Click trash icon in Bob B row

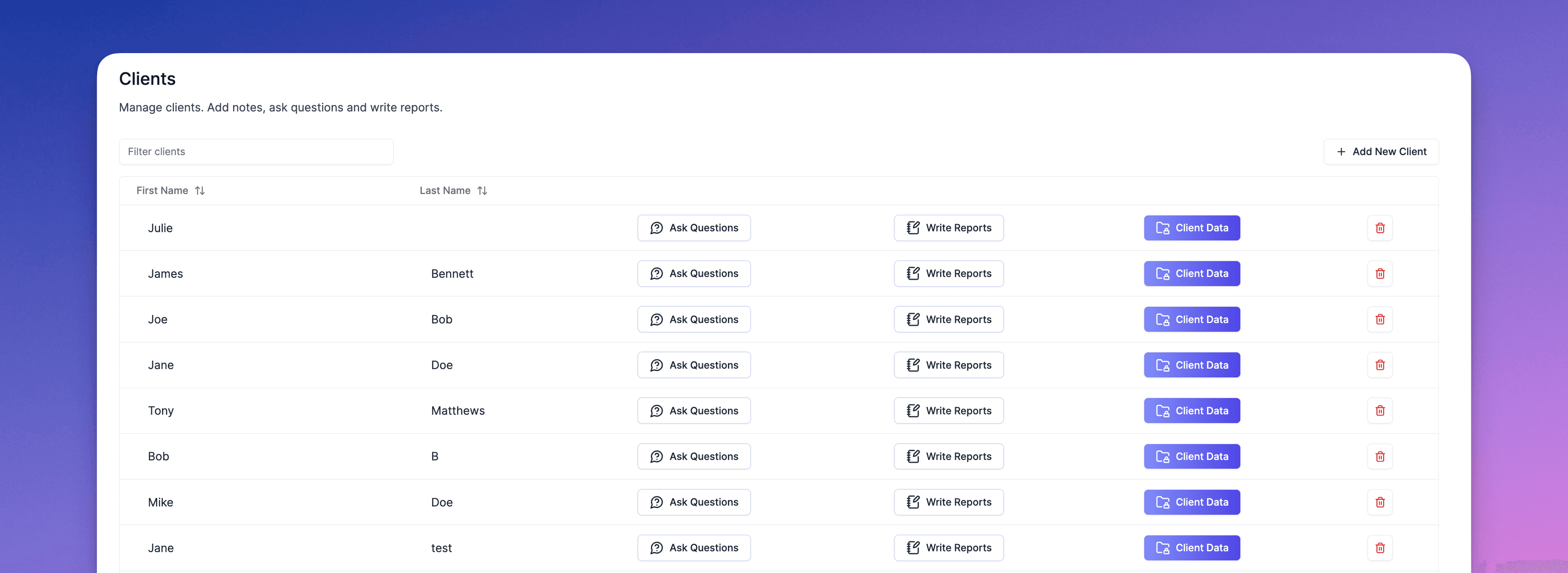(1379, 457)
